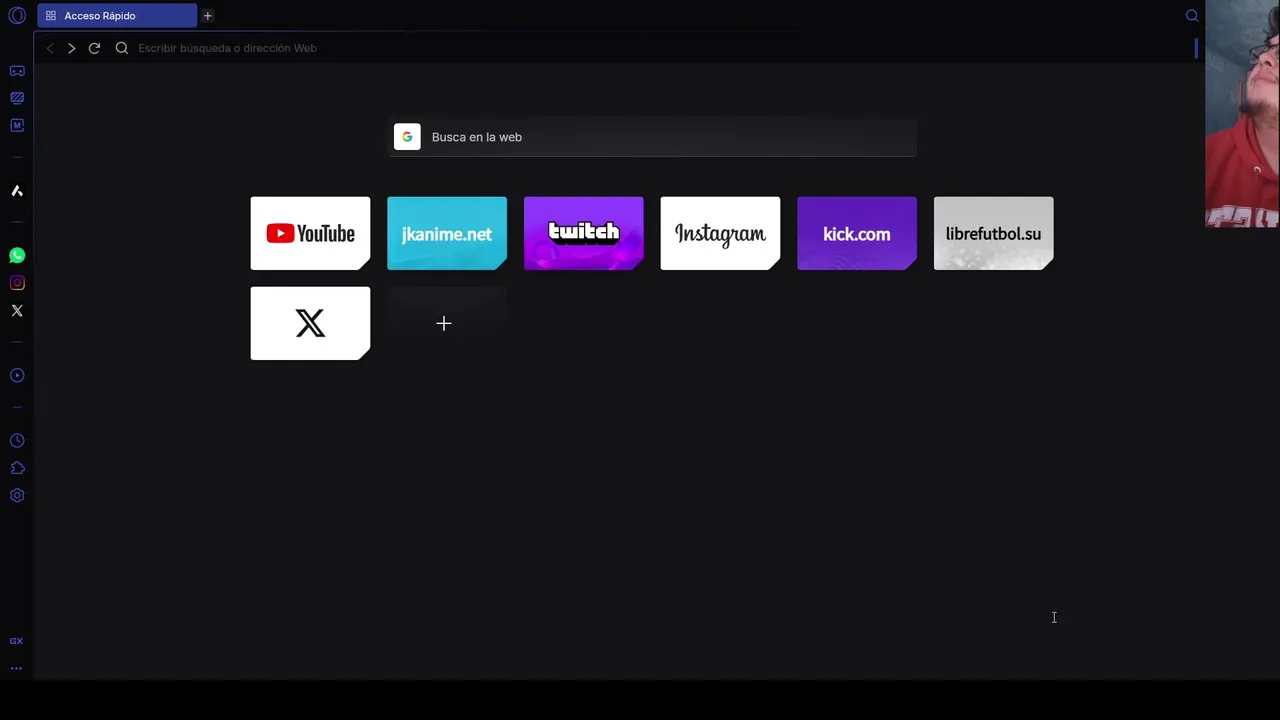Open browsing history clock icon
The height and width of the screenshot is (720, 1280).
click(17, 441)
